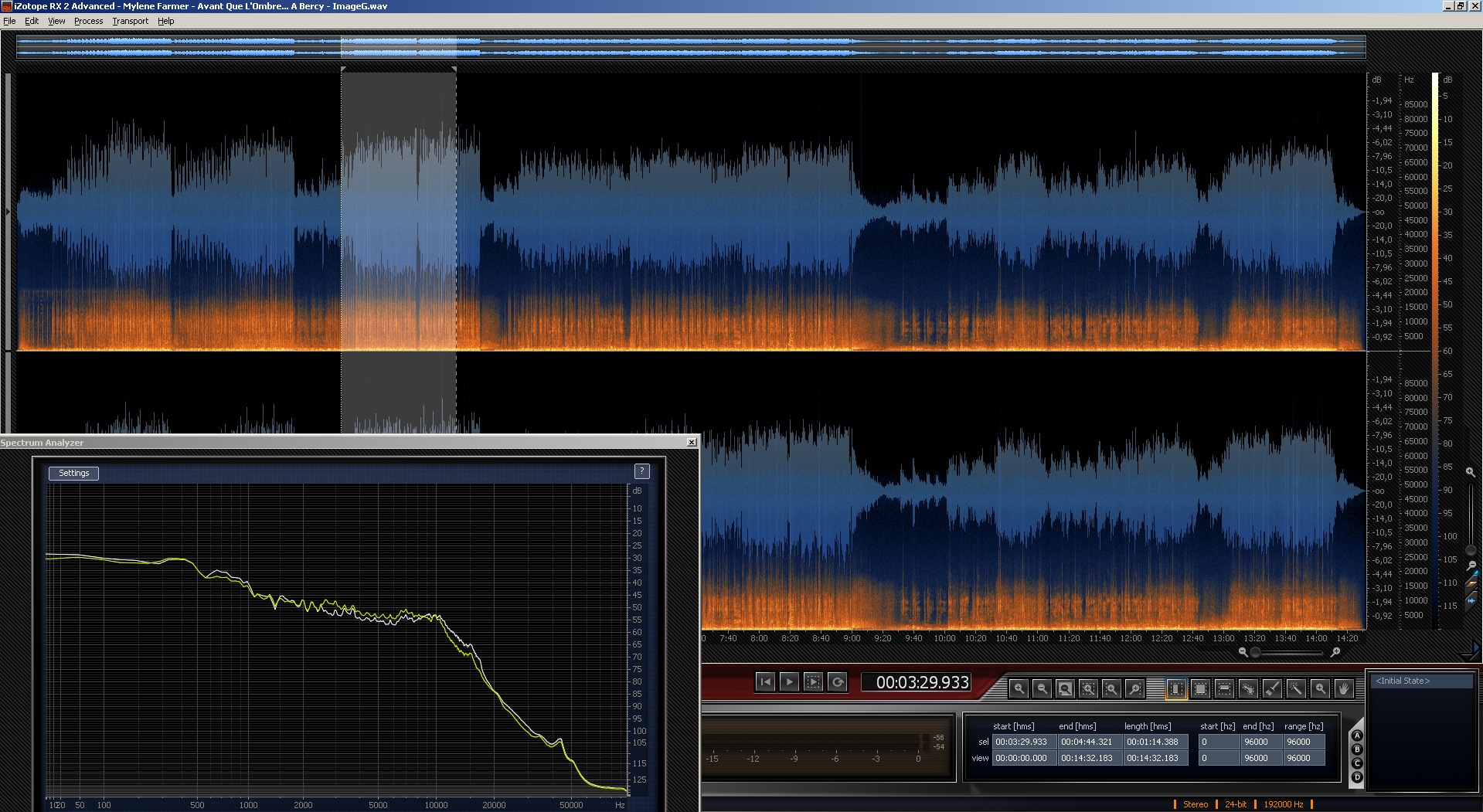Click horizontal zoom out magnifier by slider
The image size is (1483, 812).
(x=1243, y=653)
